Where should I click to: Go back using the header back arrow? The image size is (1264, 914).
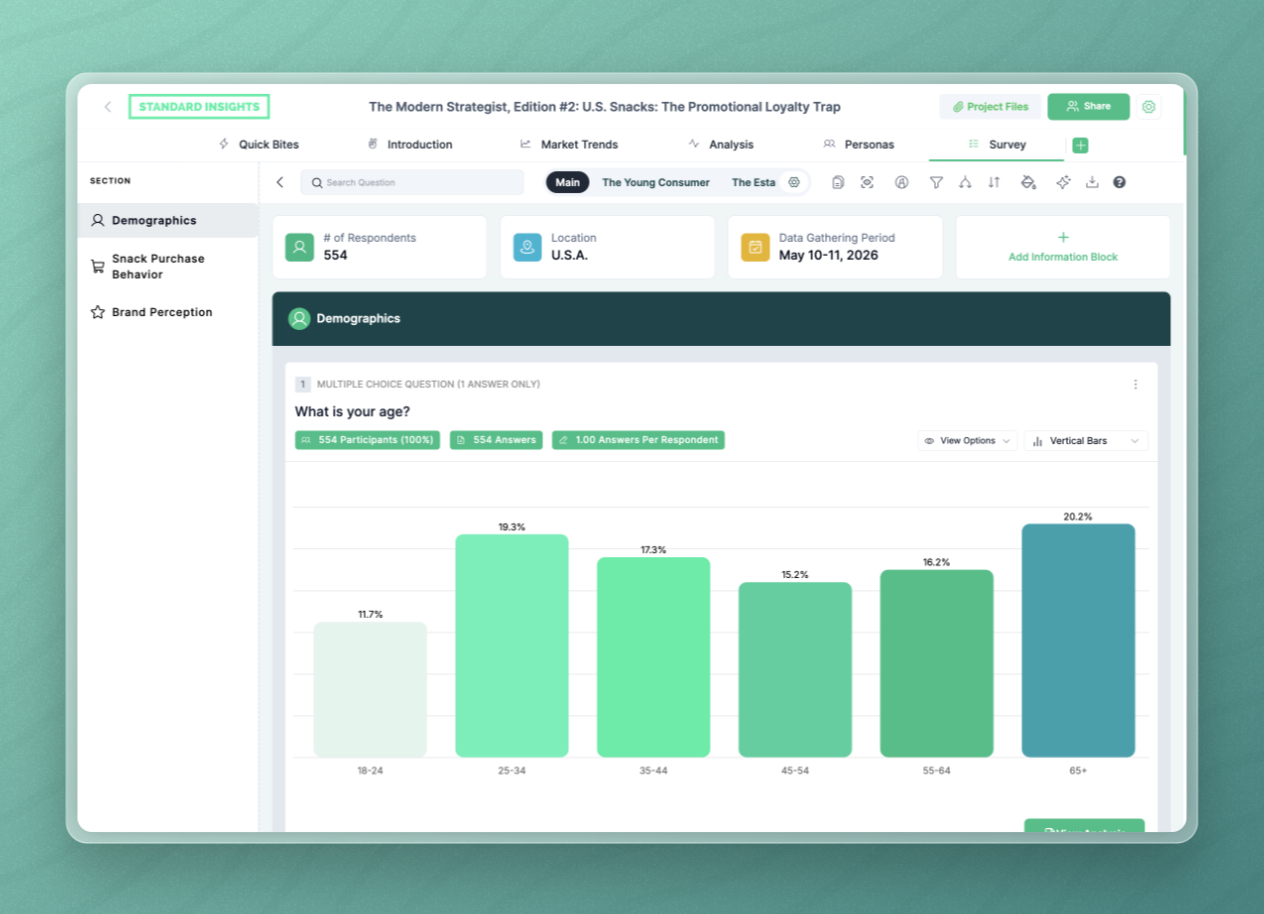pos(108,107)
